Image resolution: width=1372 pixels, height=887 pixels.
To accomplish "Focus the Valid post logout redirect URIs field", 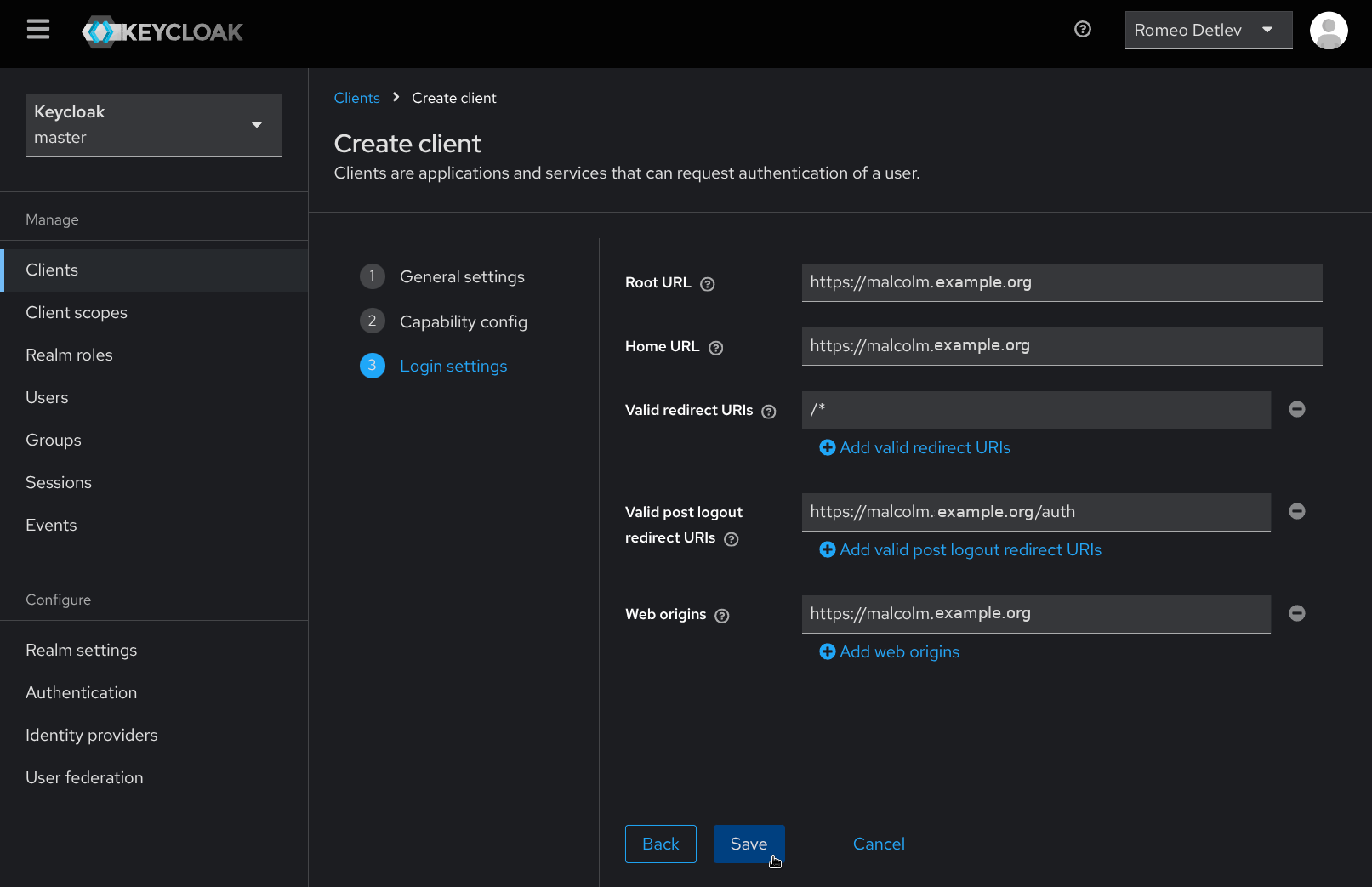I will (1037, 512).
